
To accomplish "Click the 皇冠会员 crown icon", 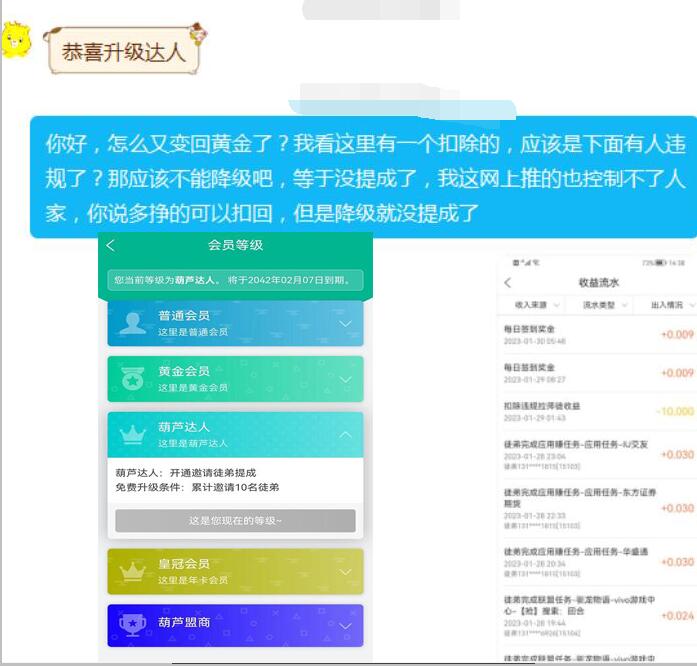I will pos(132,572).
